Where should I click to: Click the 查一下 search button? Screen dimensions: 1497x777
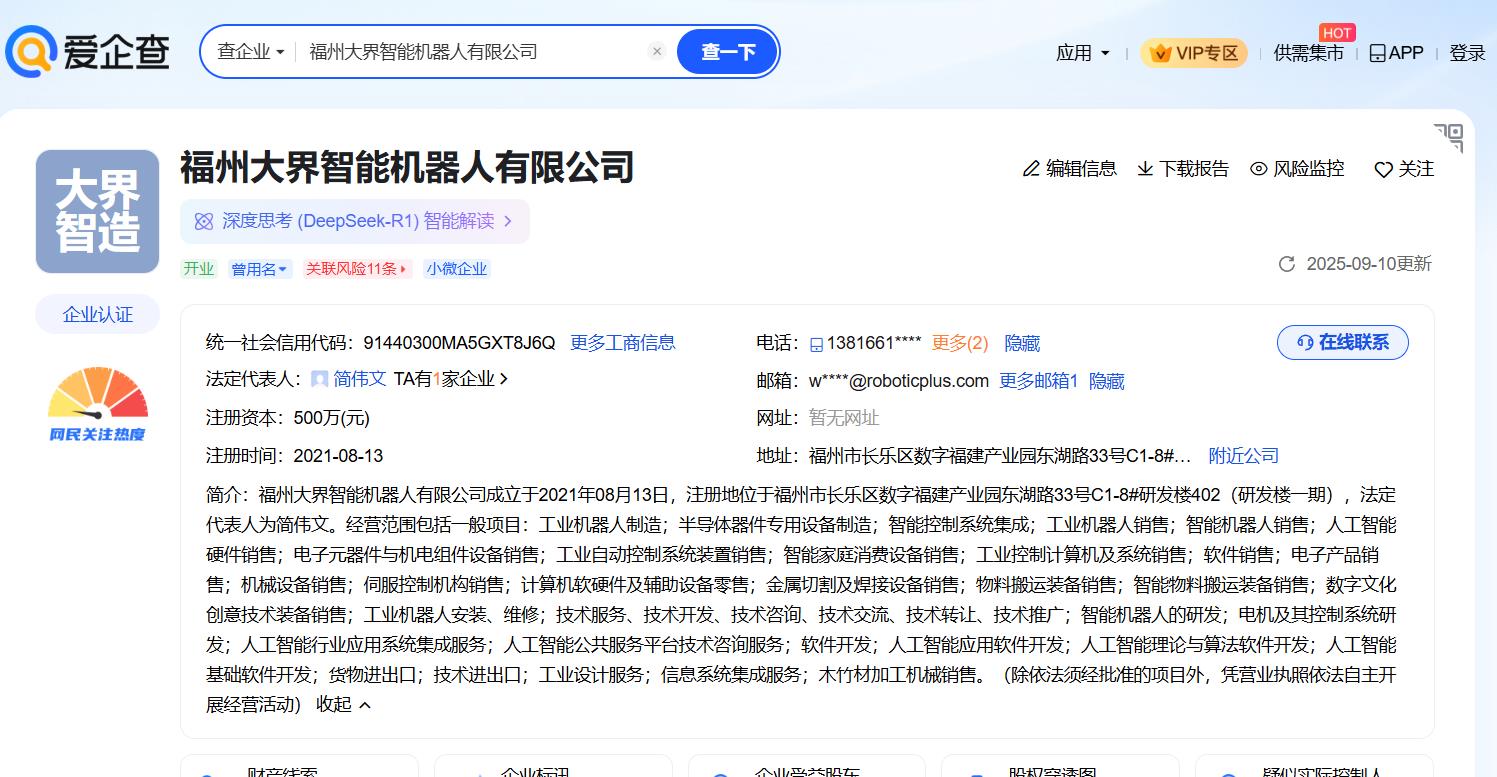point(727,52)
